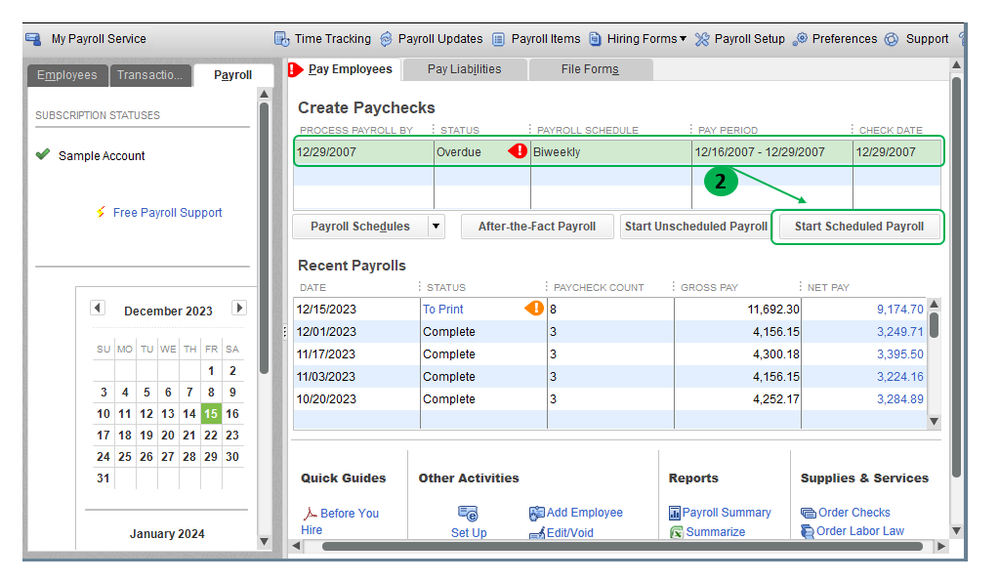Click the Time Tracking clock icon
The width and height of the screenshot is (999, 581).
click(x=282, y=39)
